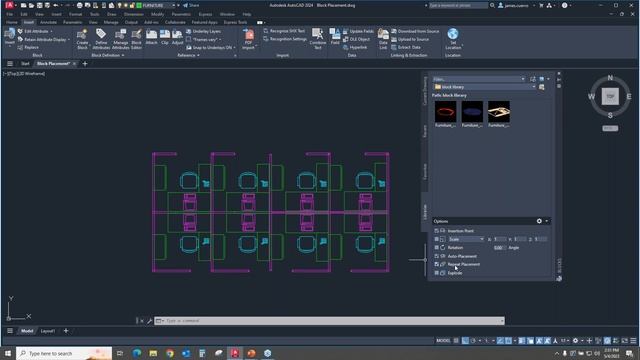
Task: Open the Blocks palette options gear
Action: pos(539,221)
